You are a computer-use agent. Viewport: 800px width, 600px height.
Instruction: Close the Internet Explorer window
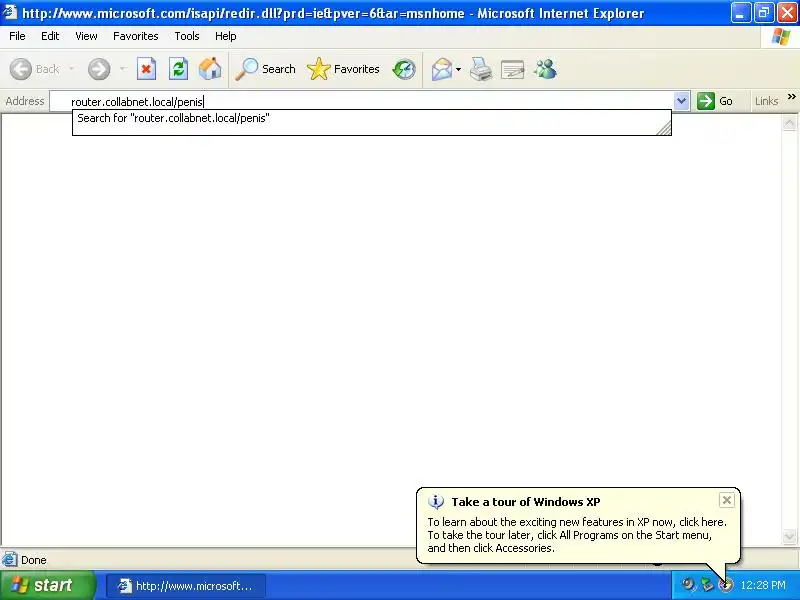pyautogui.click(x=787, y=13)
